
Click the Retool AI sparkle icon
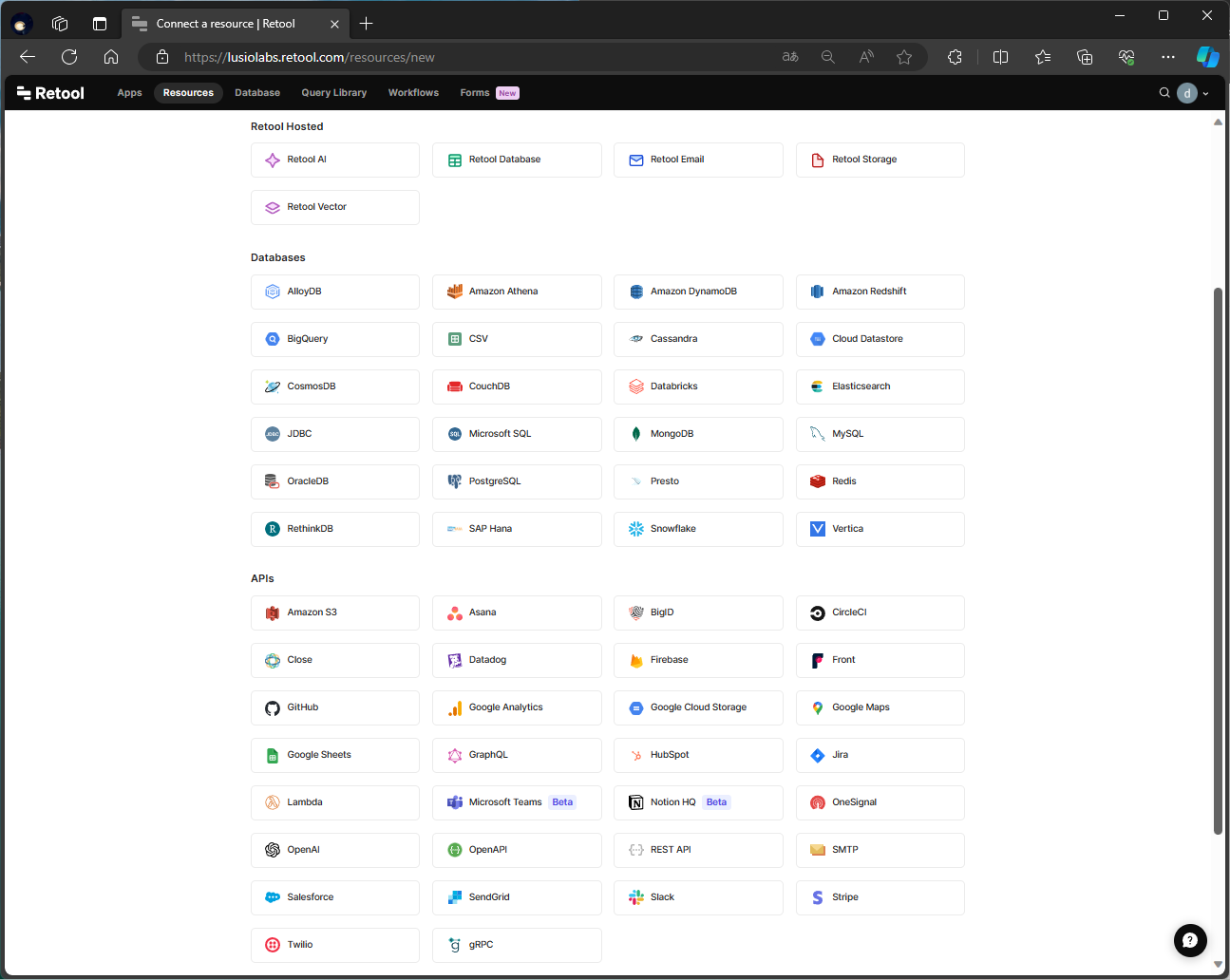273,160
